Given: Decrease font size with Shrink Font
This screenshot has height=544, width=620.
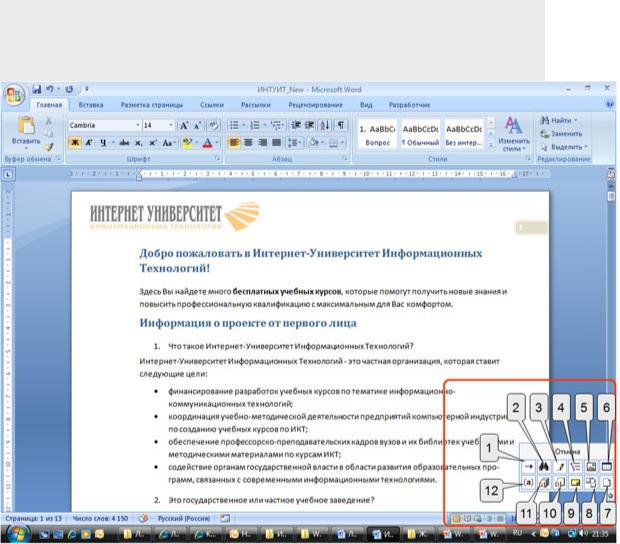Looking at the screenshot, I should coord(198,126).
